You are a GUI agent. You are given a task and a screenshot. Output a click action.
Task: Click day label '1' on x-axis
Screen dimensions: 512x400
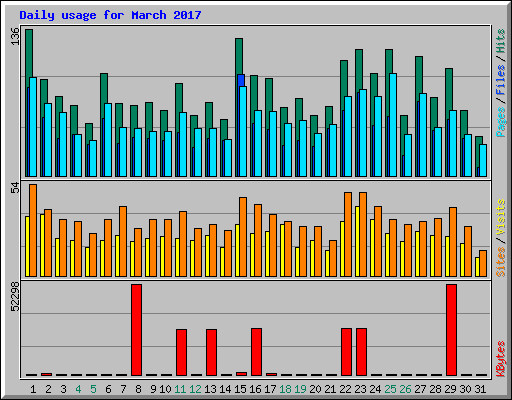pos(33,389)
